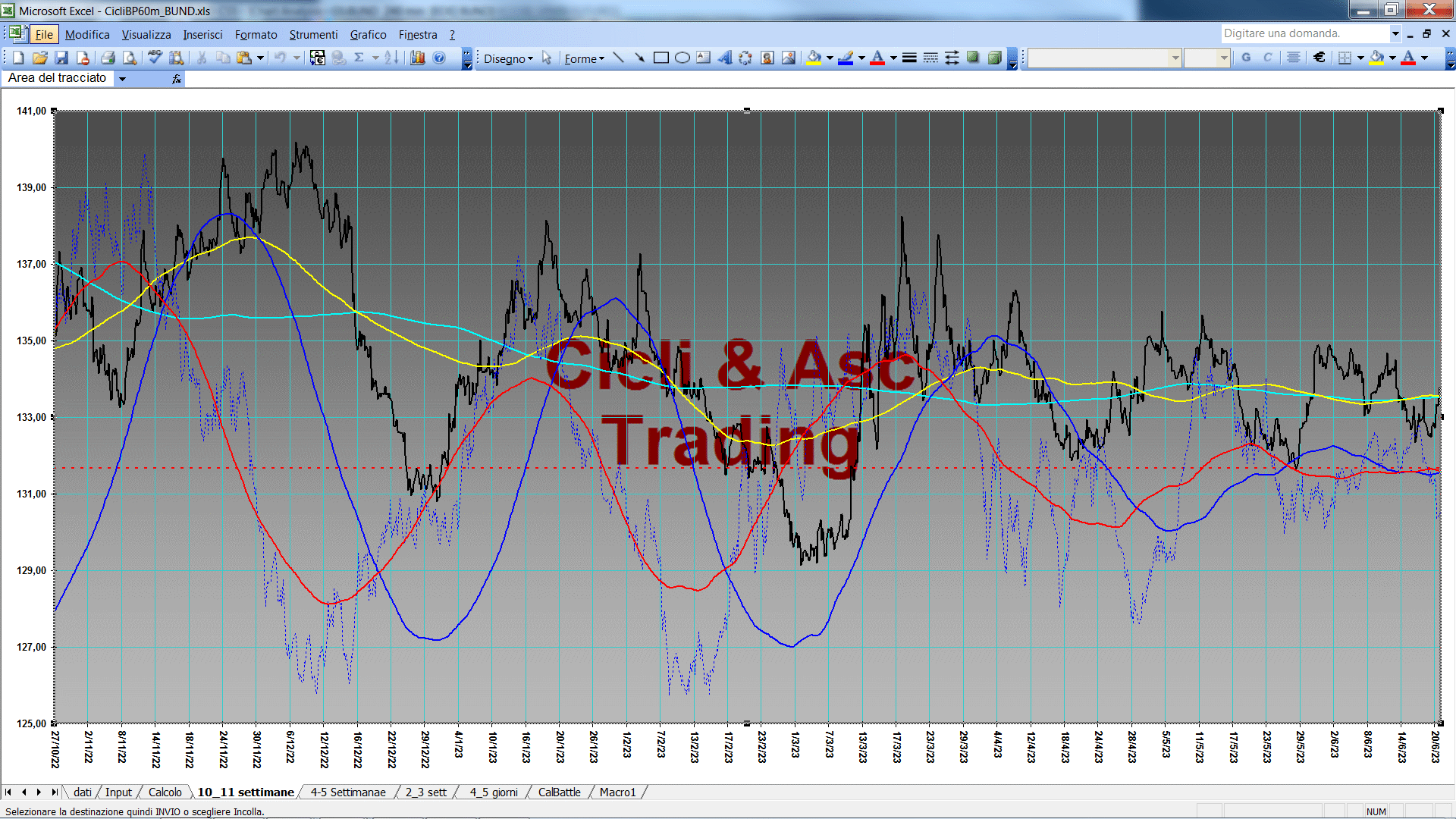
Task: Open the Inserisci menu
Action: pos(202,34)
